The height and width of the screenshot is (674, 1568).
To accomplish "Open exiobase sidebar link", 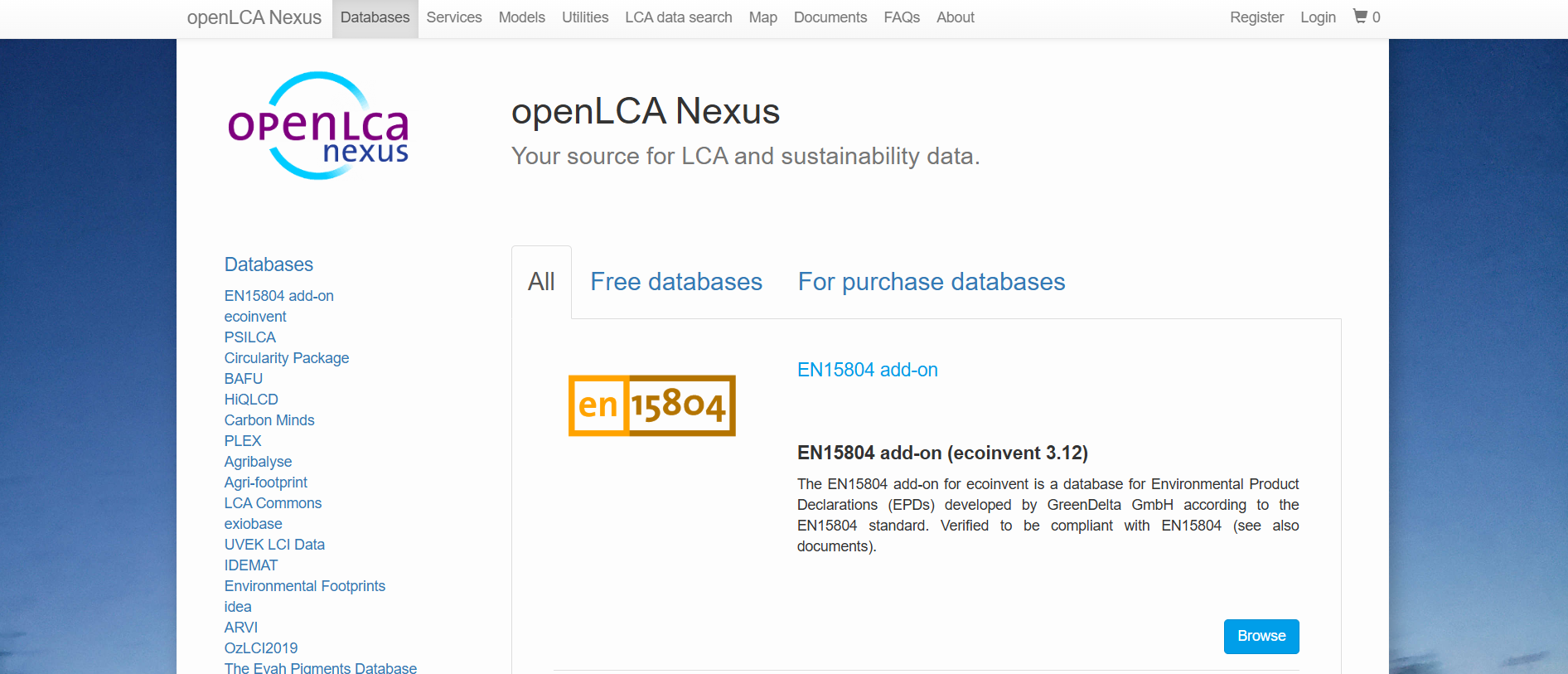I will [254, 524].
